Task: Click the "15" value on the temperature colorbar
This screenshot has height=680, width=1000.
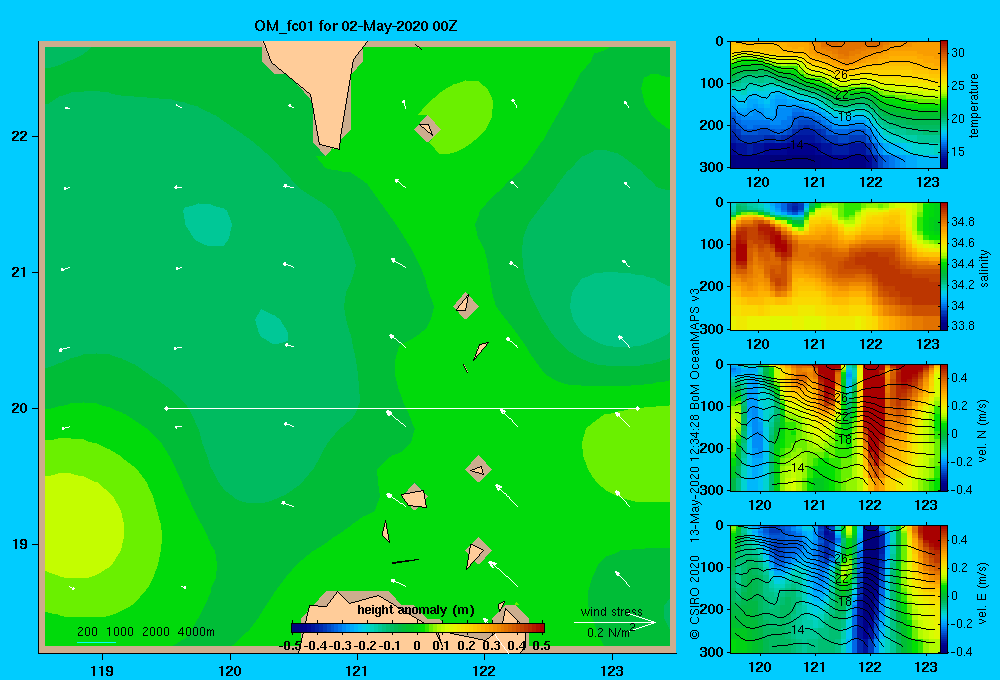Action: 958,152
